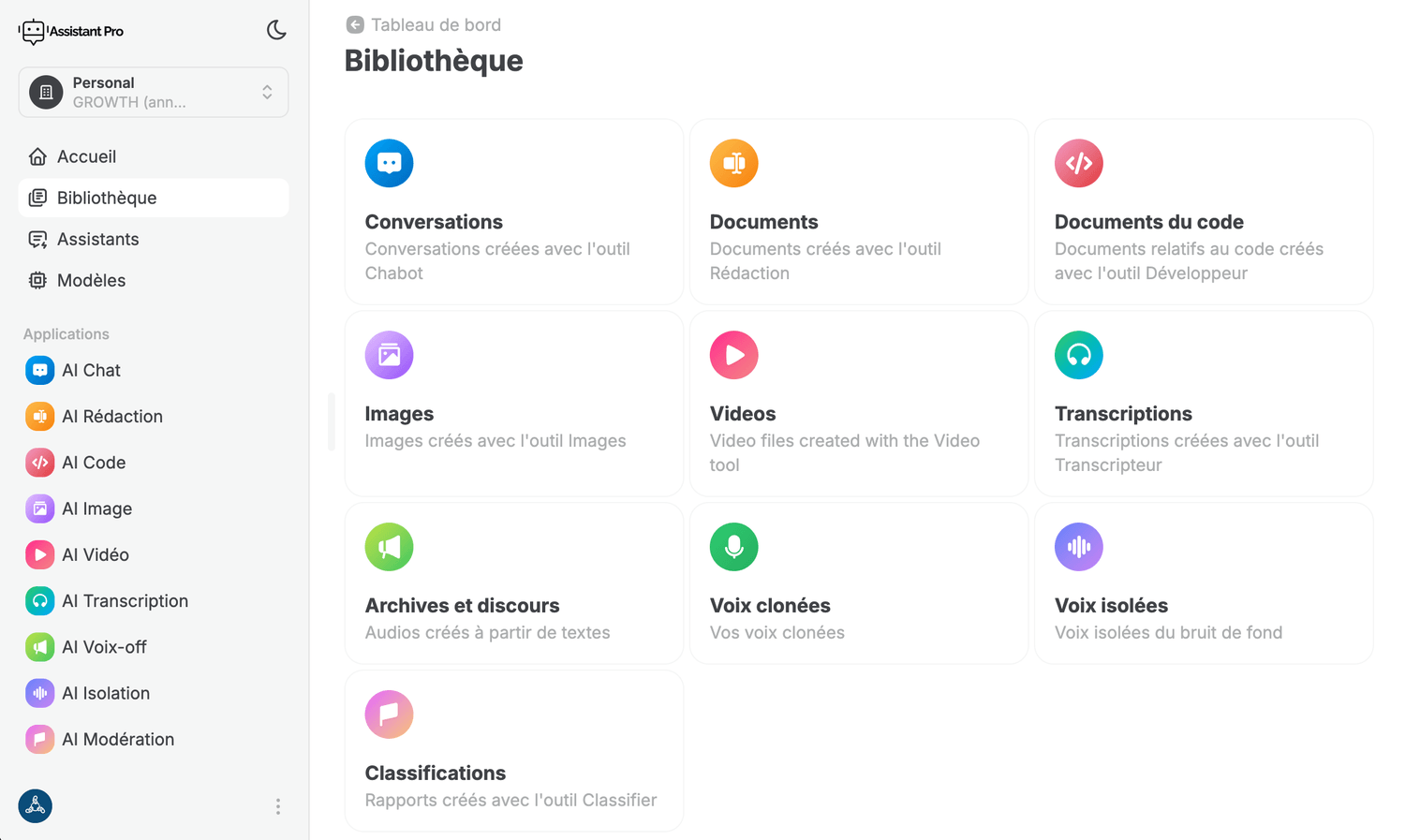Click the sidebar resize handle

click(332, 421)
